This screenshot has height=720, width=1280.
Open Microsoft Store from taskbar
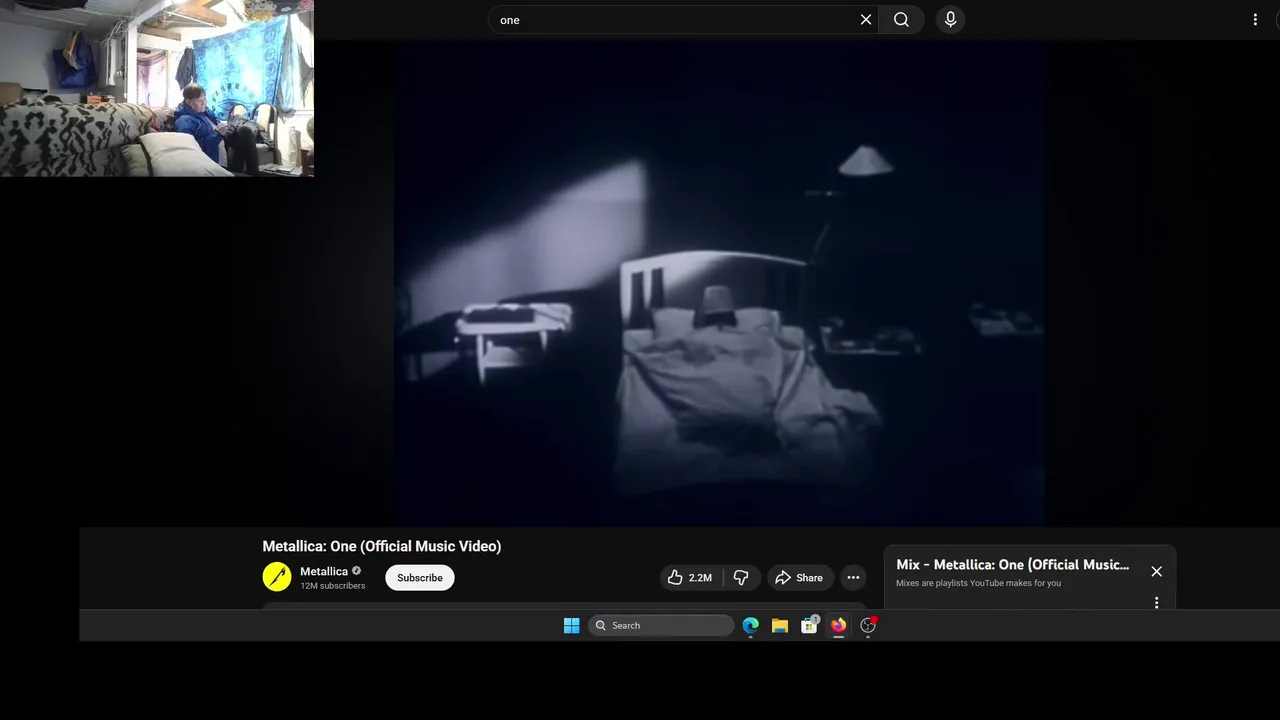point(809,625)
